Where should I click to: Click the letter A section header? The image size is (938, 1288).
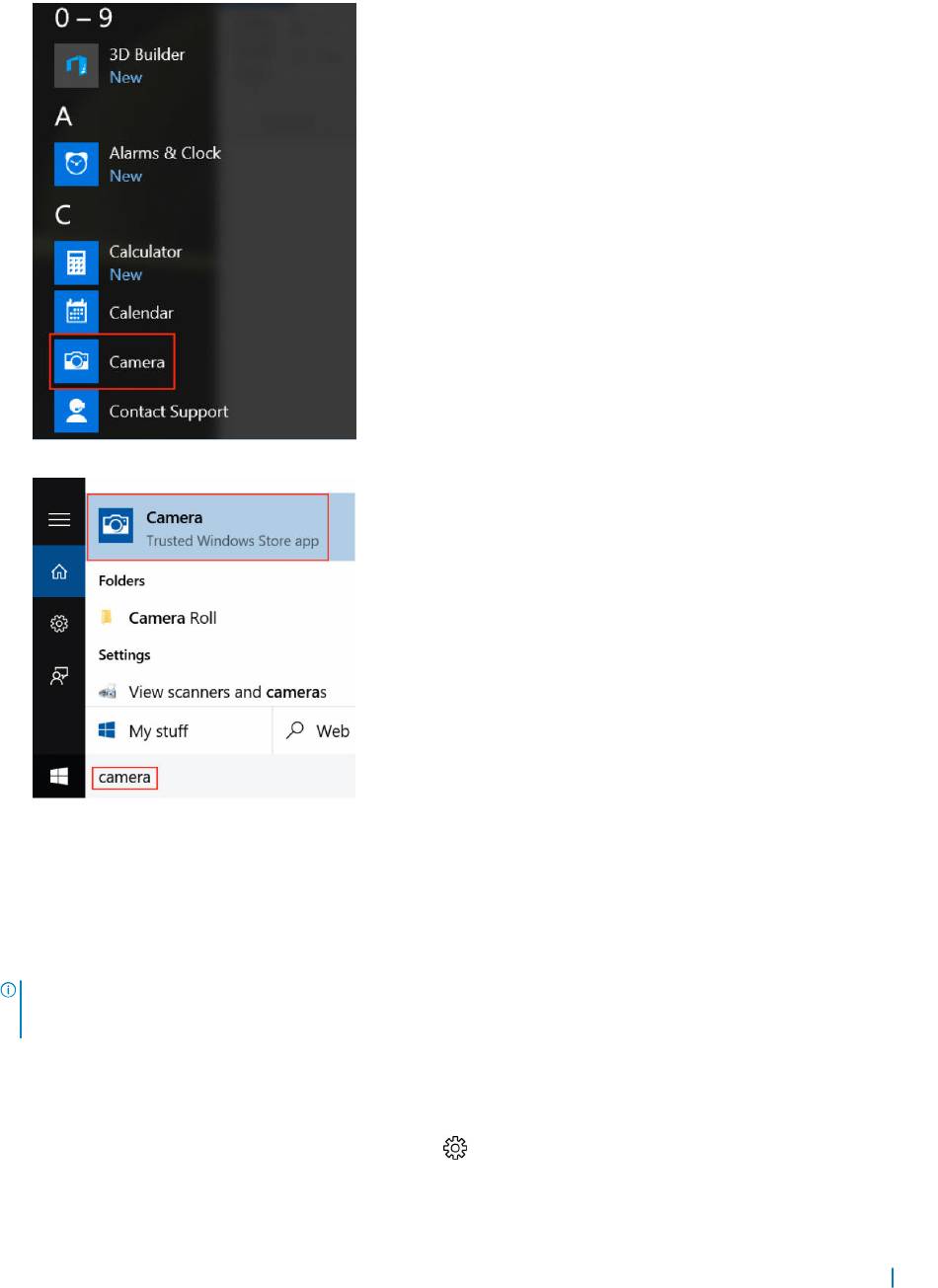click(63, 116)
